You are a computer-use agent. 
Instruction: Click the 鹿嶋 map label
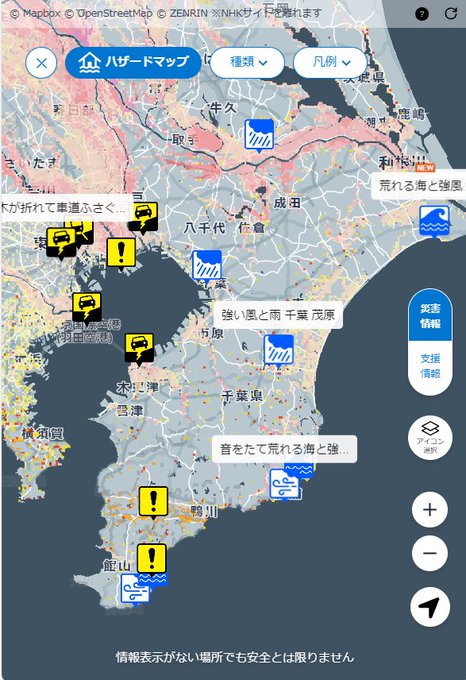coord(411,114)
